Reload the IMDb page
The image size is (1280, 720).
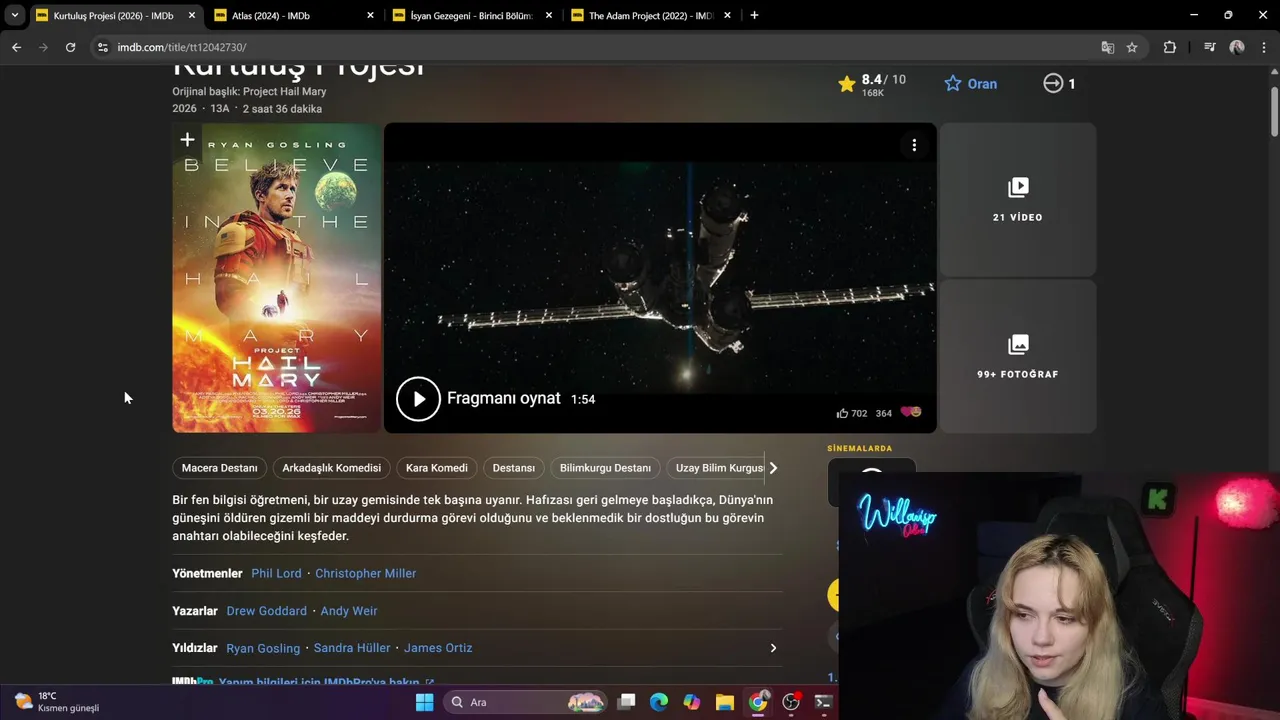(70, 47)
